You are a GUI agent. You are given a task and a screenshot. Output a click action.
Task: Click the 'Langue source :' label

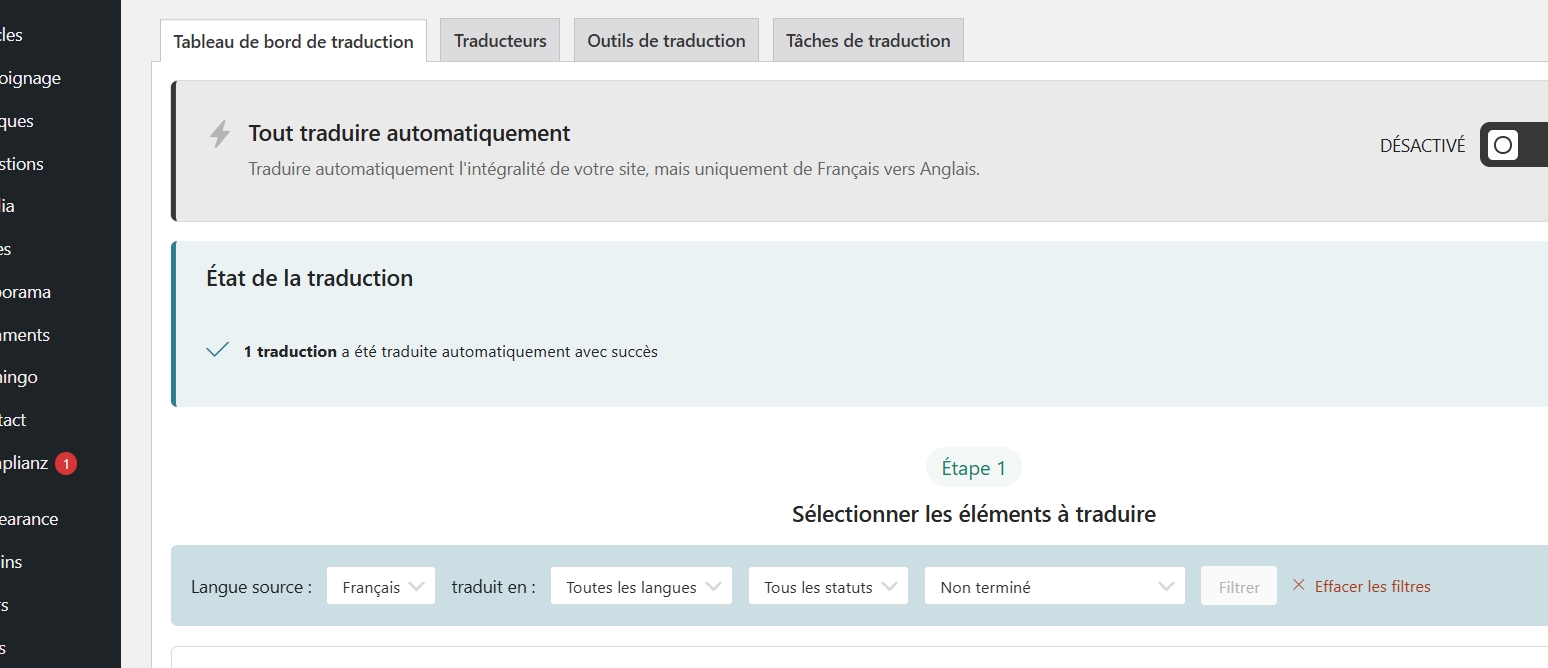point(252,587)
